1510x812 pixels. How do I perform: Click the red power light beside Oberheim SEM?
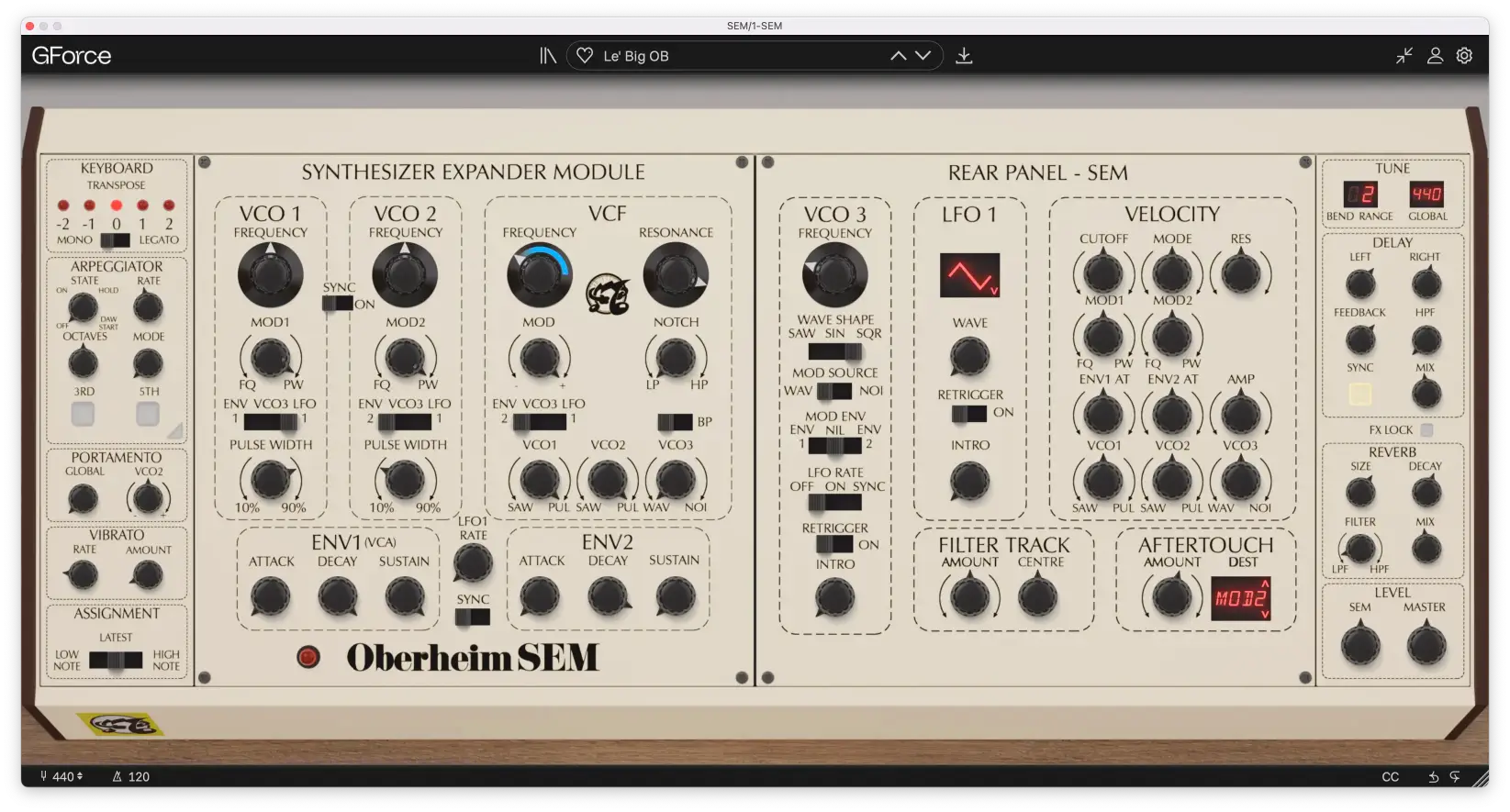pyautogui.click(x=308, y=657)
